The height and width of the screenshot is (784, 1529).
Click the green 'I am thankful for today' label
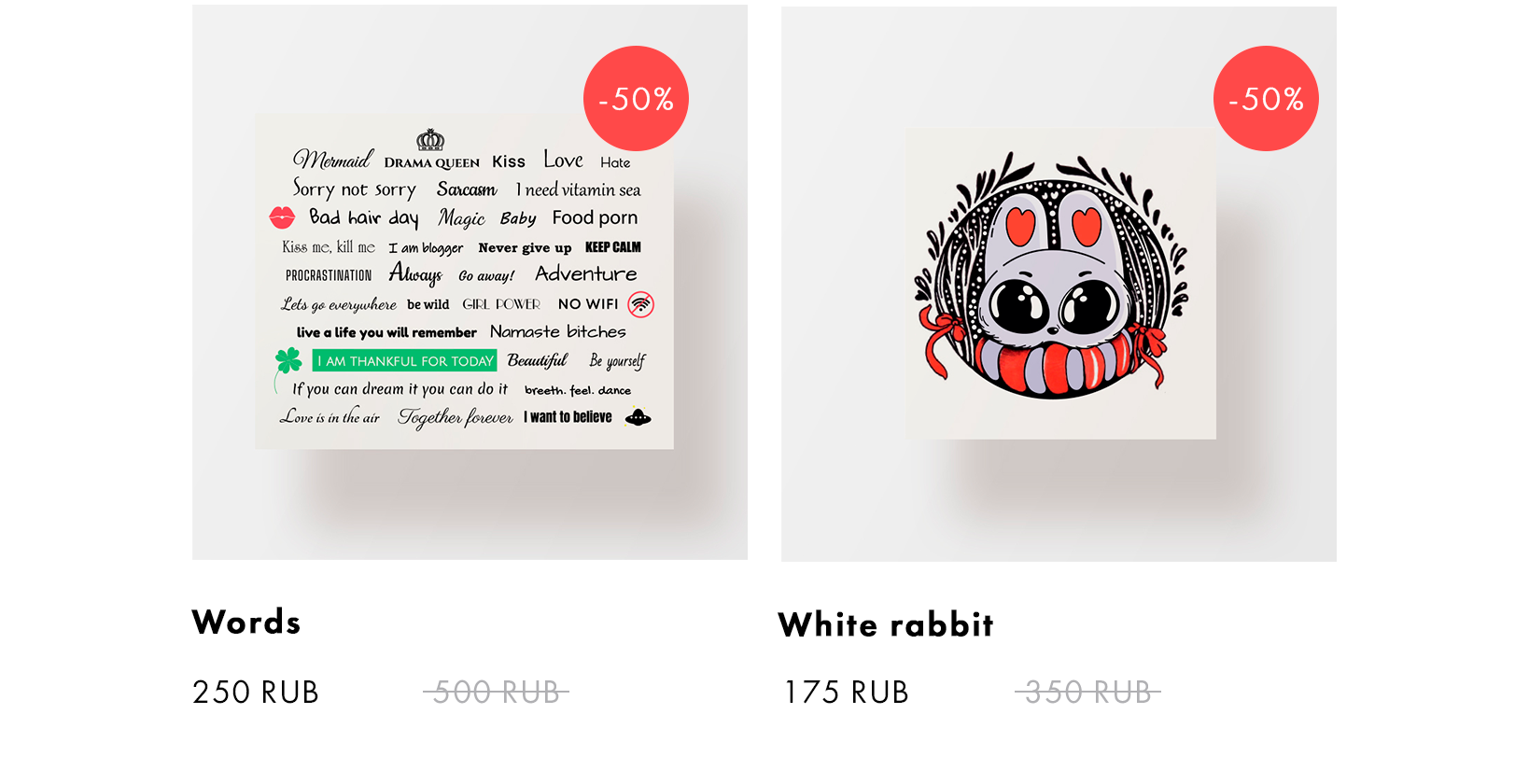pyautogui.click(x=404, y=361)
